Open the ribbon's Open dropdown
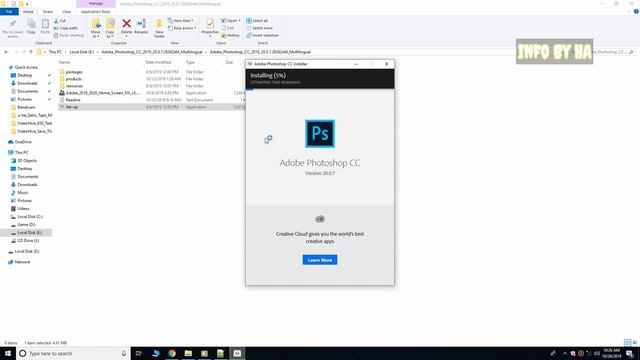 point(231,20)
